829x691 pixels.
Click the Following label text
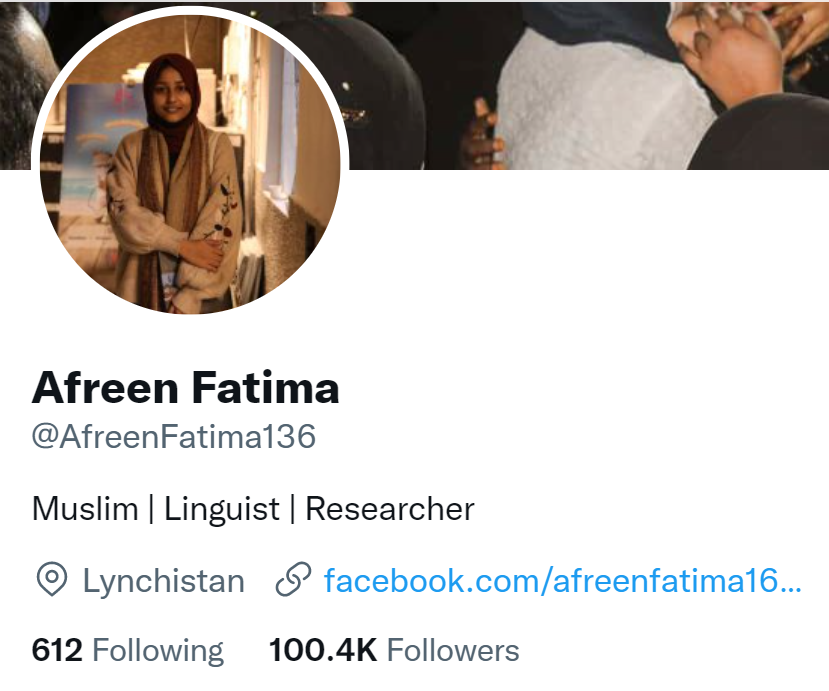tap(158, 651)
